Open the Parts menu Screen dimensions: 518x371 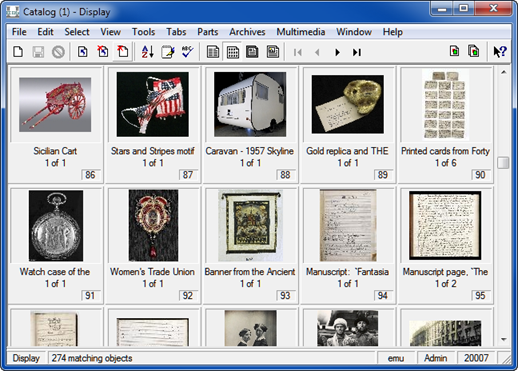click(x=208, y=32)
